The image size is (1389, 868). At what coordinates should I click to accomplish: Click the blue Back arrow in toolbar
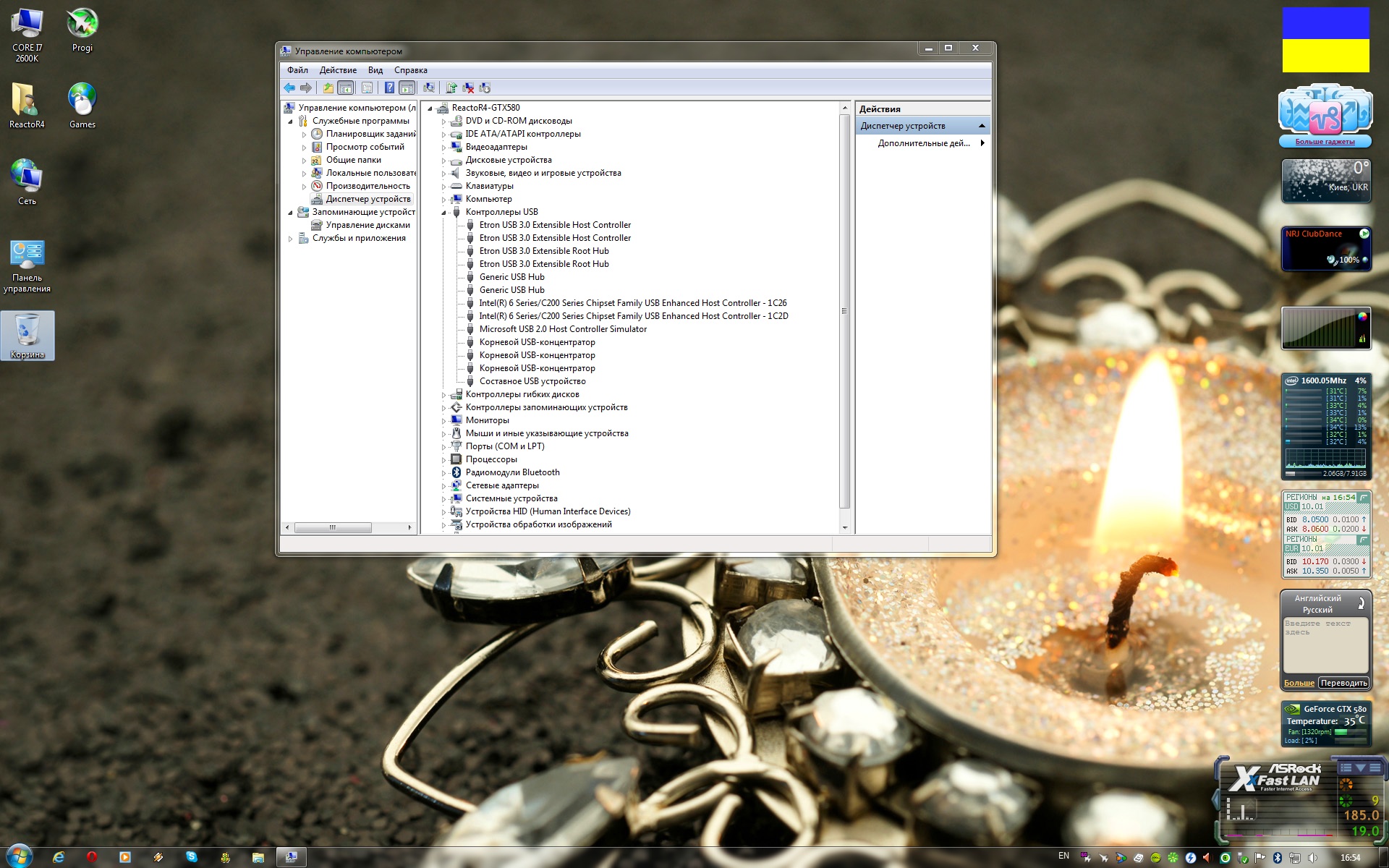(x=289, y=88)
